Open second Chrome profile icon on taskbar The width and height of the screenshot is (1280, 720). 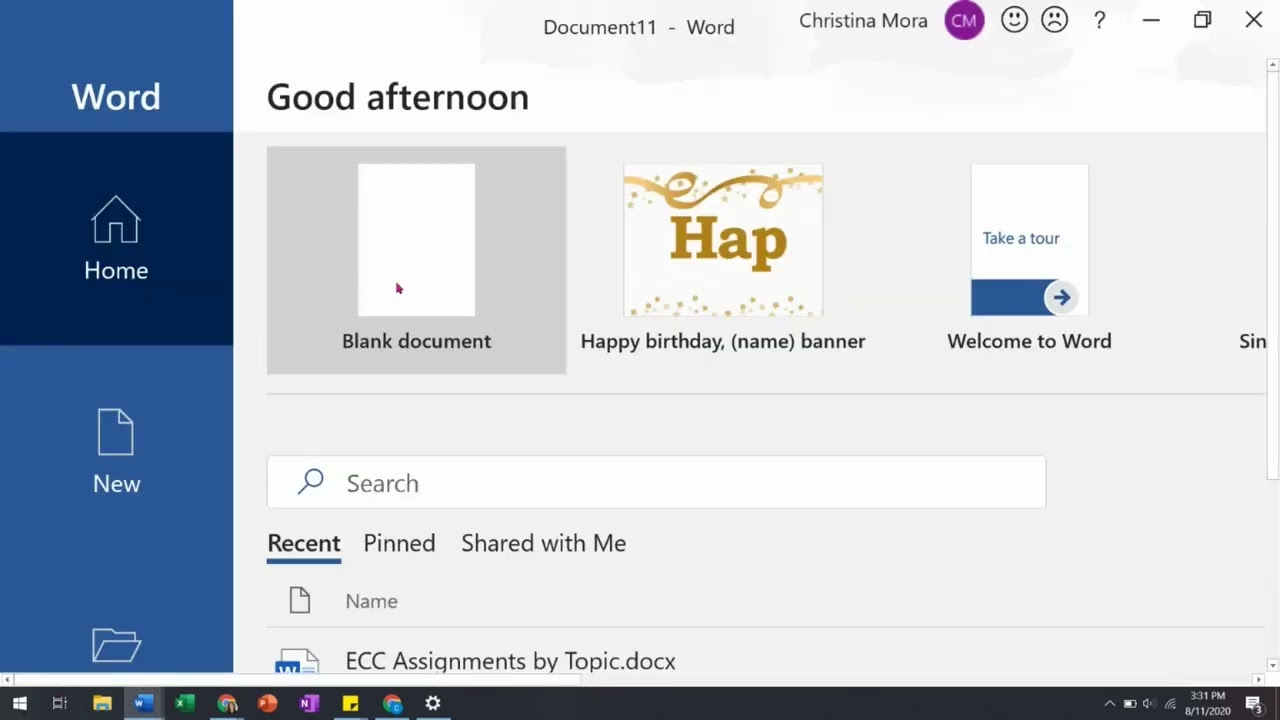[x=392, y=703]
